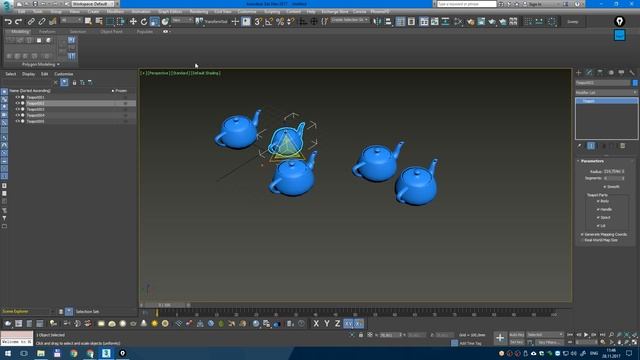Toggle the Lid teapot part checkbox

[x=598, y=225]
